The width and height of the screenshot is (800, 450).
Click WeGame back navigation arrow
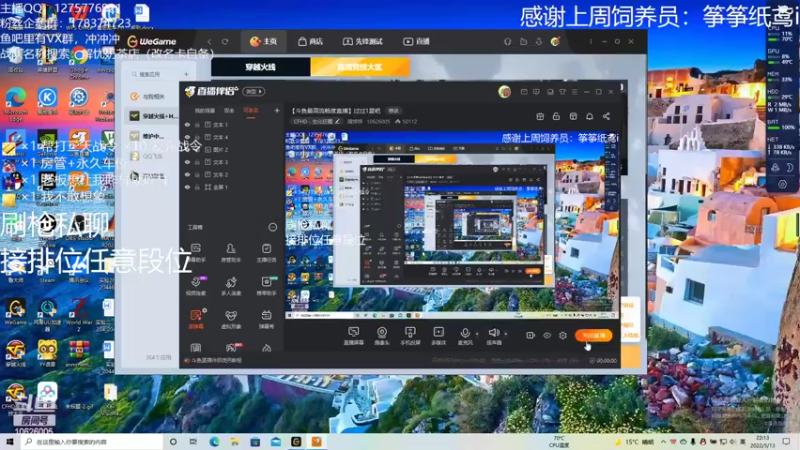click(x=209, y=41)
